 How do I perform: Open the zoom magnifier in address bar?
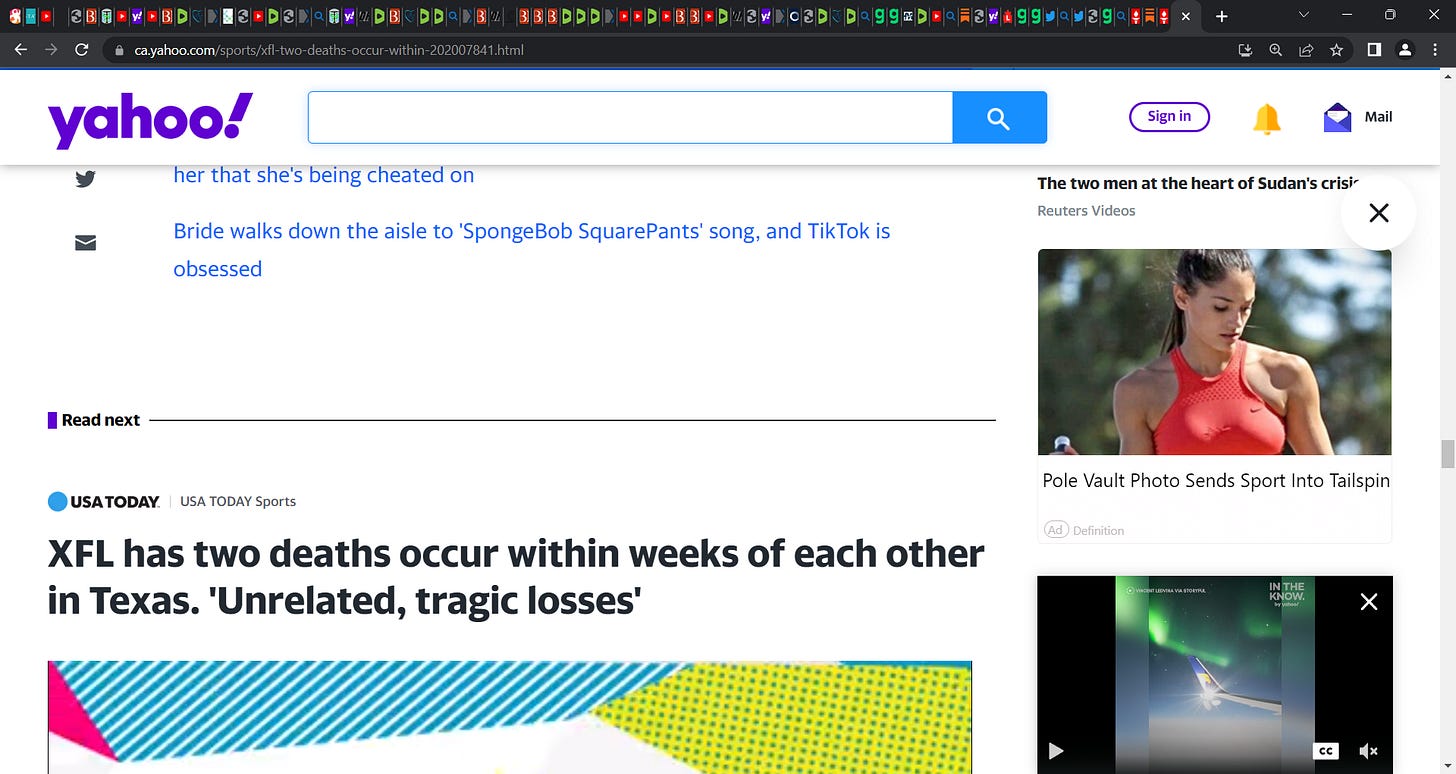click(x=1275, y=50)
